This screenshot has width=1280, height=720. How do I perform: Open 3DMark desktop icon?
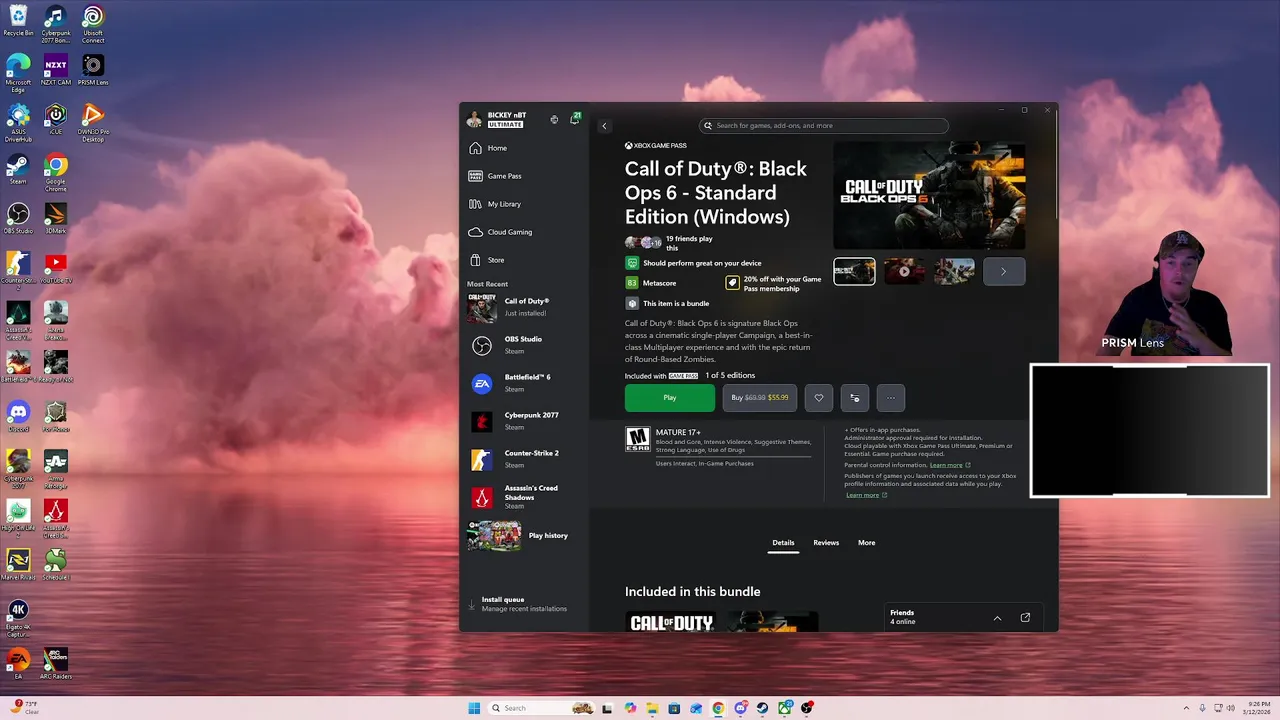coord(56,219)
